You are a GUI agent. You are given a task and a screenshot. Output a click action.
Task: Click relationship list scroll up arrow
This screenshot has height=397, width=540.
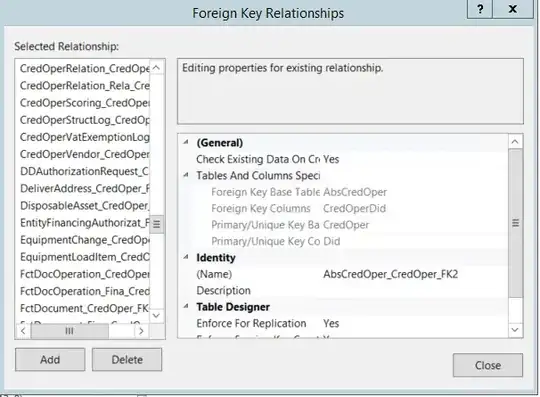[156, 67]
